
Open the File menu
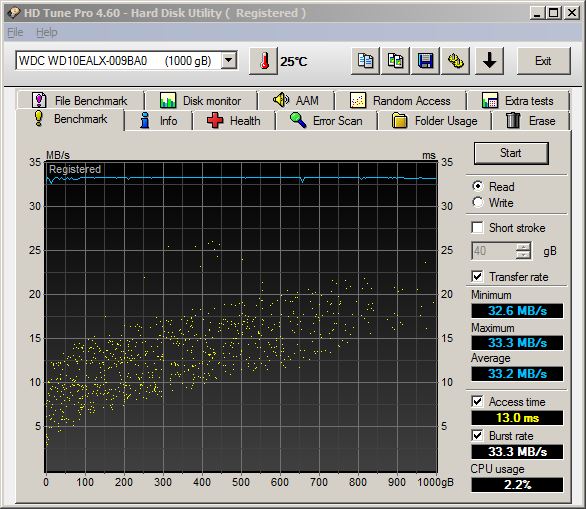15,33
